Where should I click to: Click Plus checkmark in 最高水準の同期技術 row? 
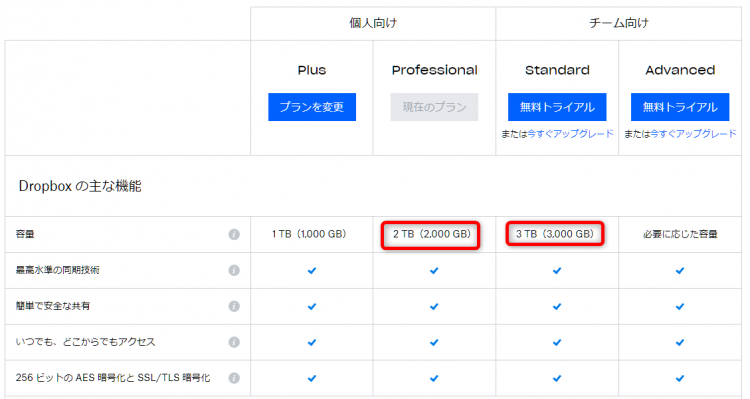pyautogui.click(x=312, y=271)
